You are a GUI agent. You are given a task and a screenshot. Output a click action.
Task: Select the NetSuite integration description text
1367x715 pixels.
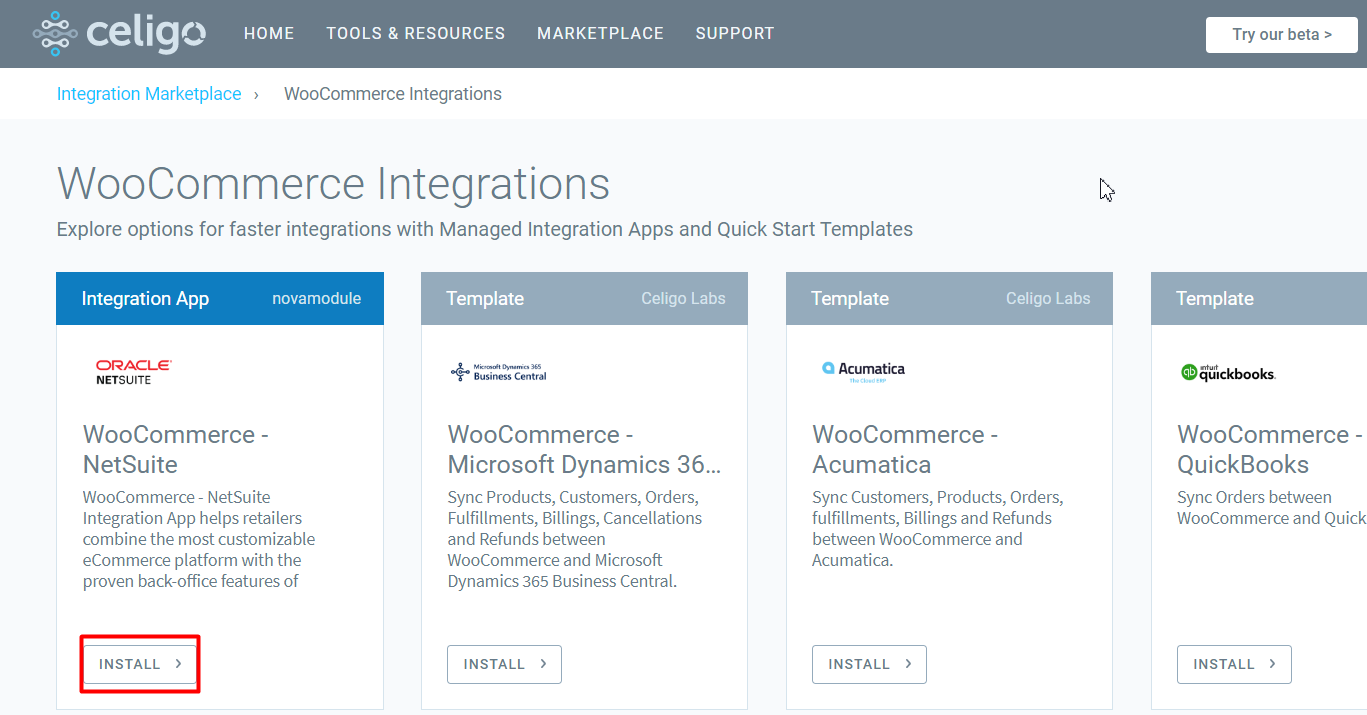(x=199, y=539)
